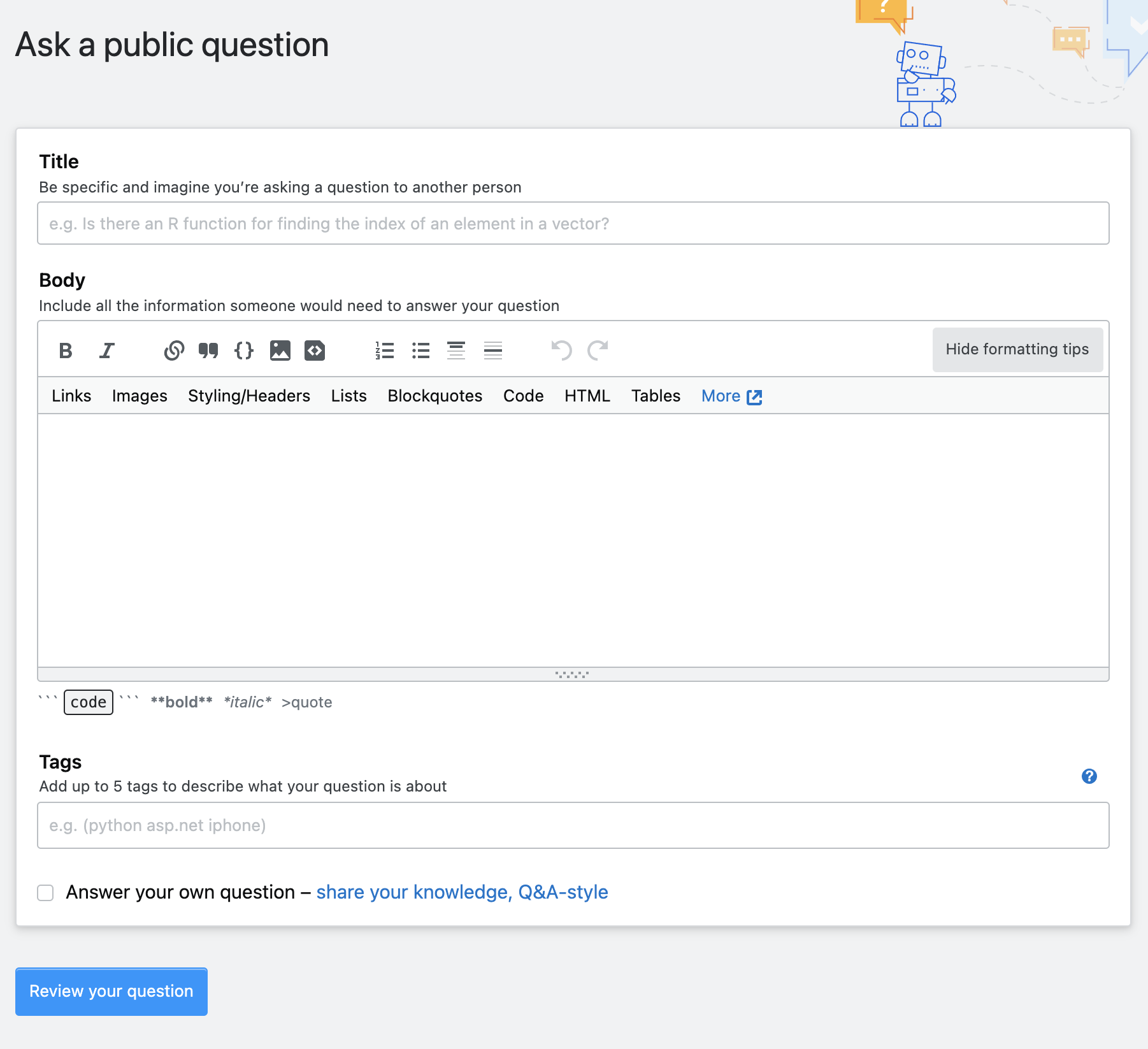Image resolution: width=1148 pixels, height=1049 pixels.
Task: Open the Blockquotes formatting tip tab
Action: click(435, 396)
